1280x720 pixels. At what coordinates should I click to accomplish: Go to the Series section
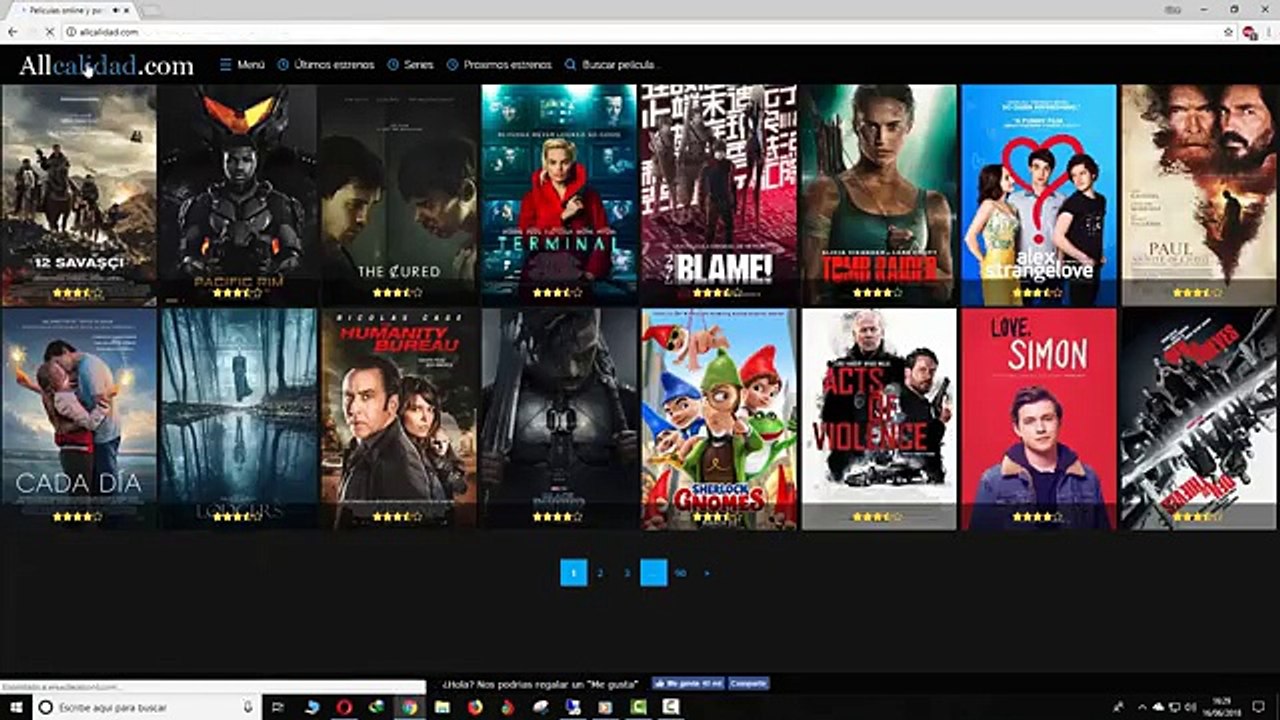pyautogui.click(x=410, y=64)
